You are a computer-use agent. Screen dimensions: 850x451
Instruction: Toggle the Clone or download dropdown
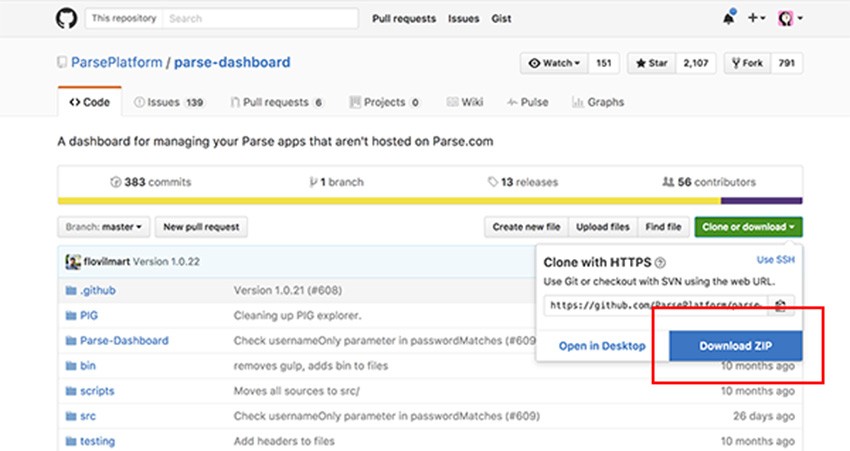pos(749,227)
